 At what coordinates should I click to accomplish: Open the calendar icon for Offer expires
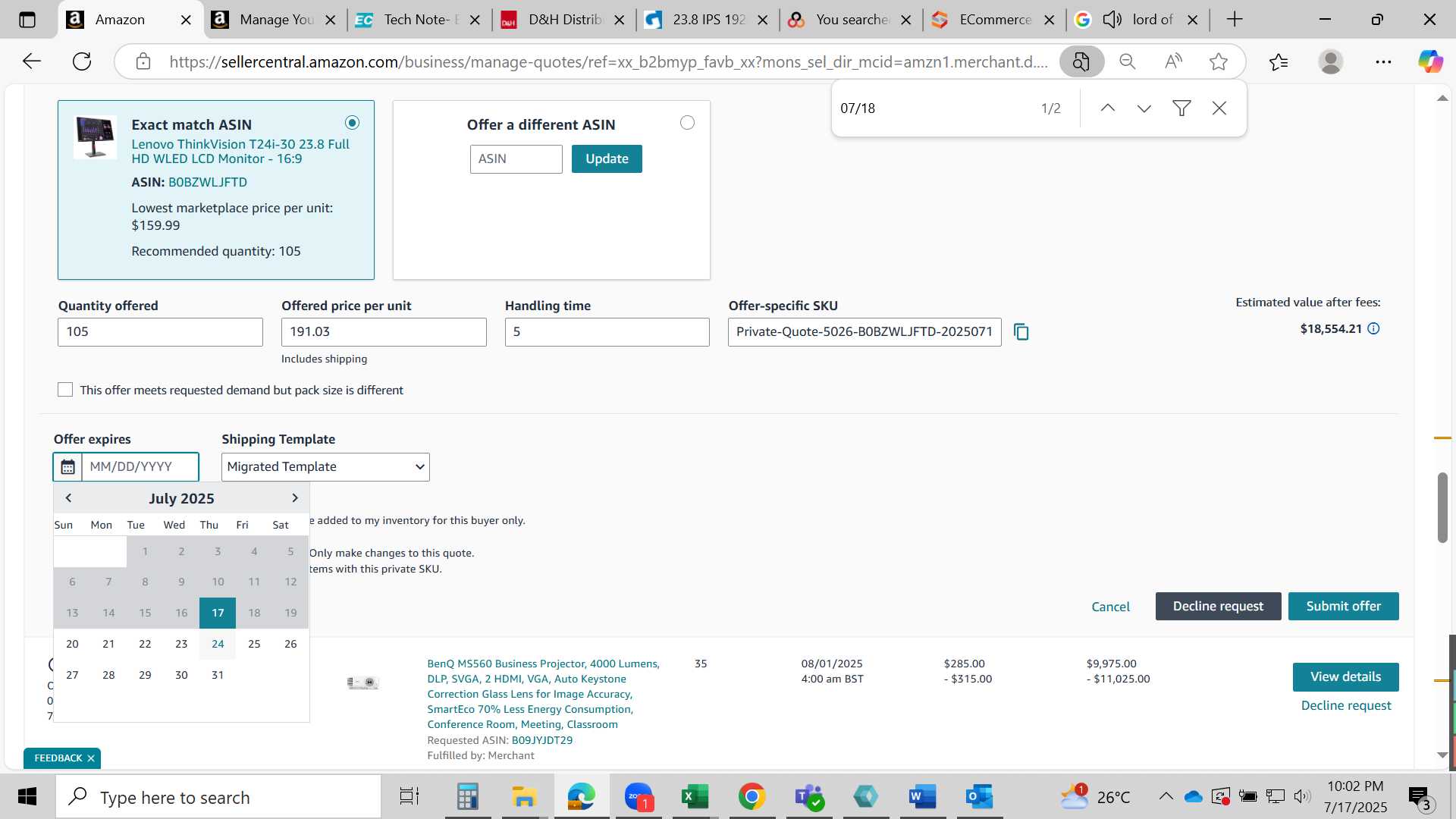click(x=67, y=467)
